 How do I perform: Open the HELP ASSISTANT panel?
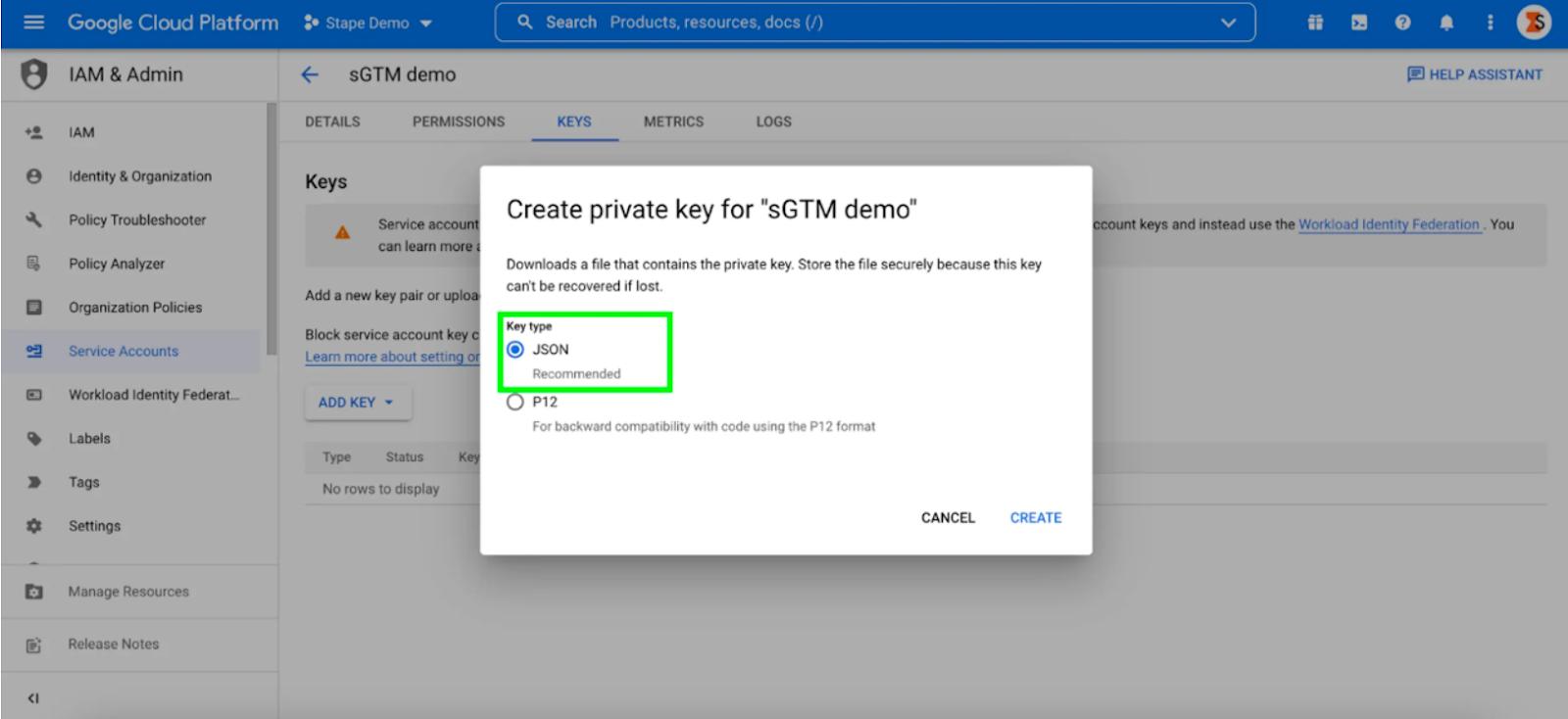(x=1474, y=74)
